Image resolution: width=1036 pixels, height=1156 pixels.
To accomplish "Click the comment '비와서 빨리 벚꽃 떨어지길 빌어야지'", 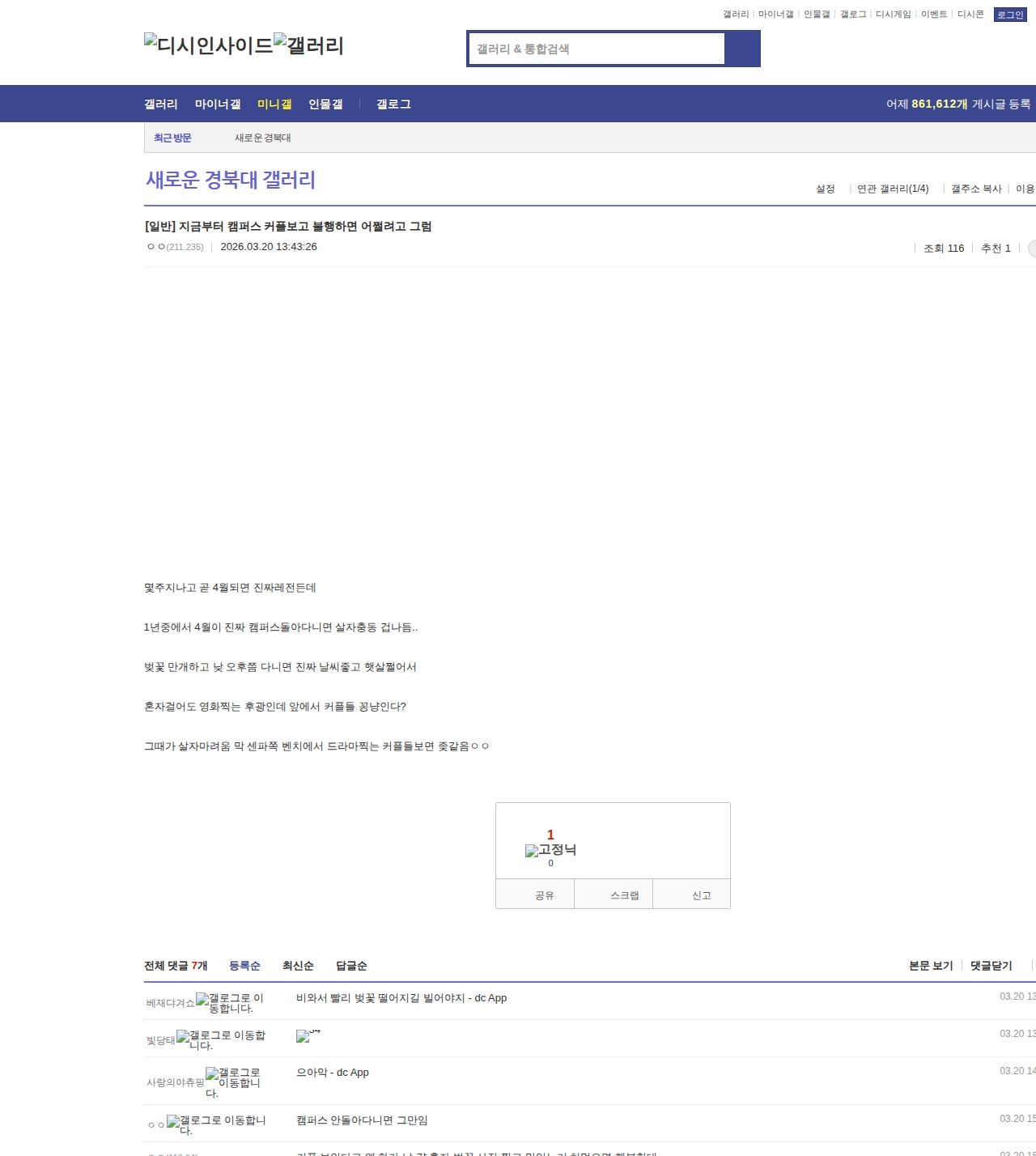I will pos(401,998).
